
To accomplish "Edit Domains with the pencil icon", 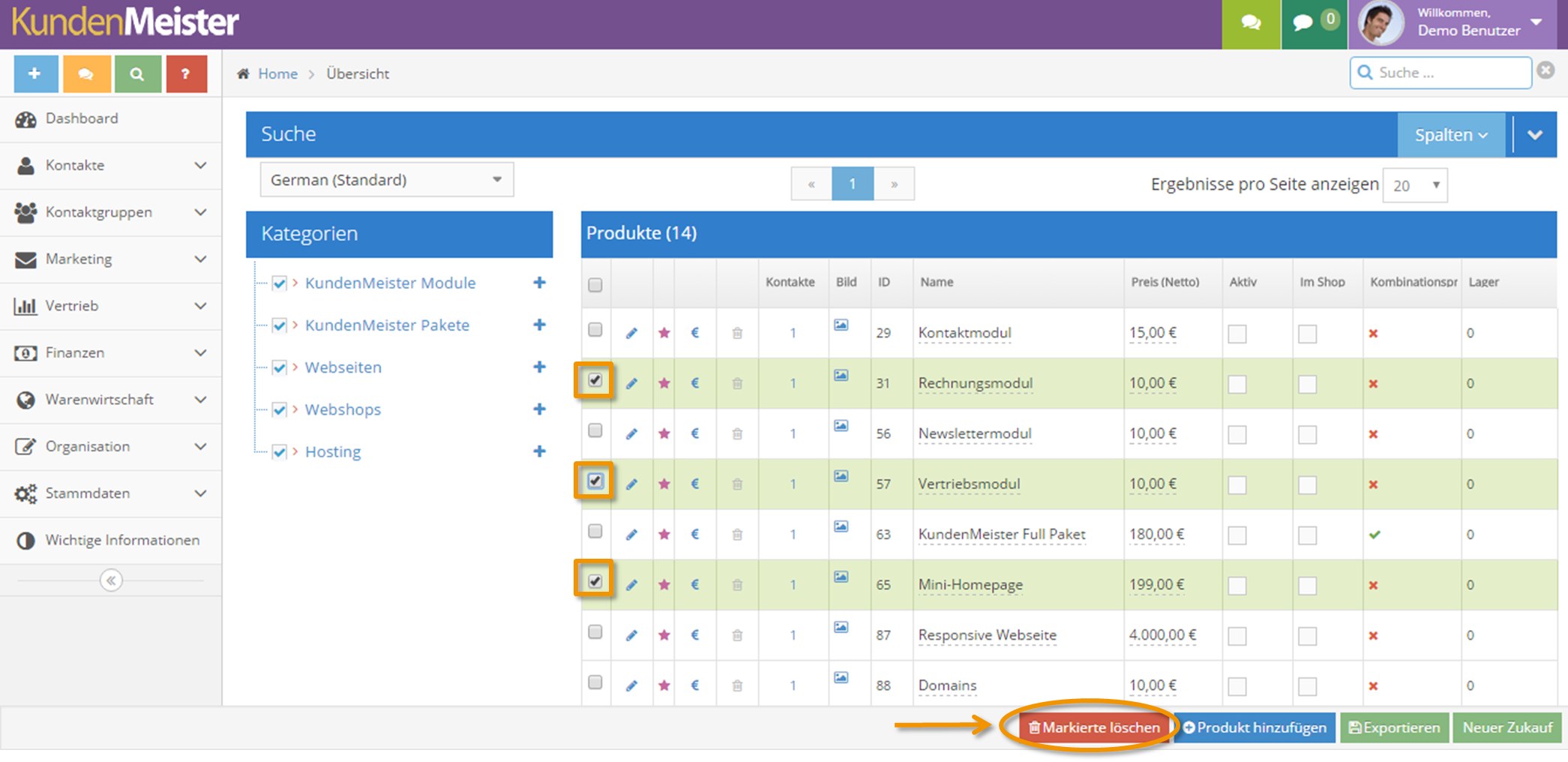I will pos(632,685).
